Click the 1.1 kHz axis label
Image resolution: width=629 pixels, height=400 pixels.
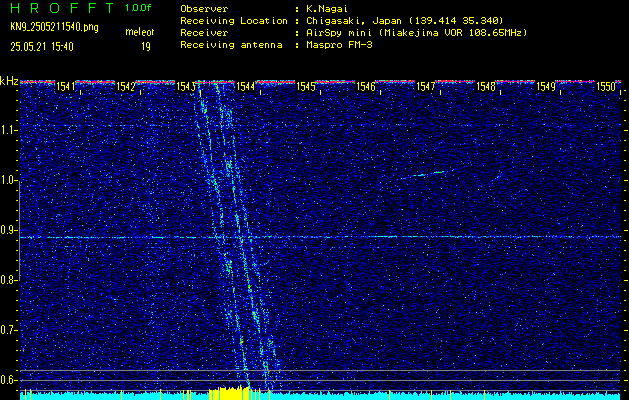tap(7, 130)
